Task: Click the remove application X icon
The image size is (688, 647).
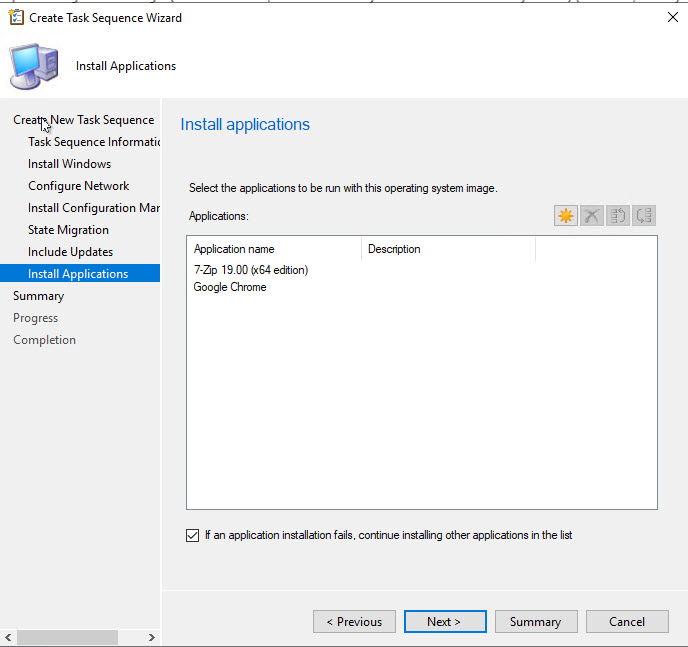Action: point(592,216)
